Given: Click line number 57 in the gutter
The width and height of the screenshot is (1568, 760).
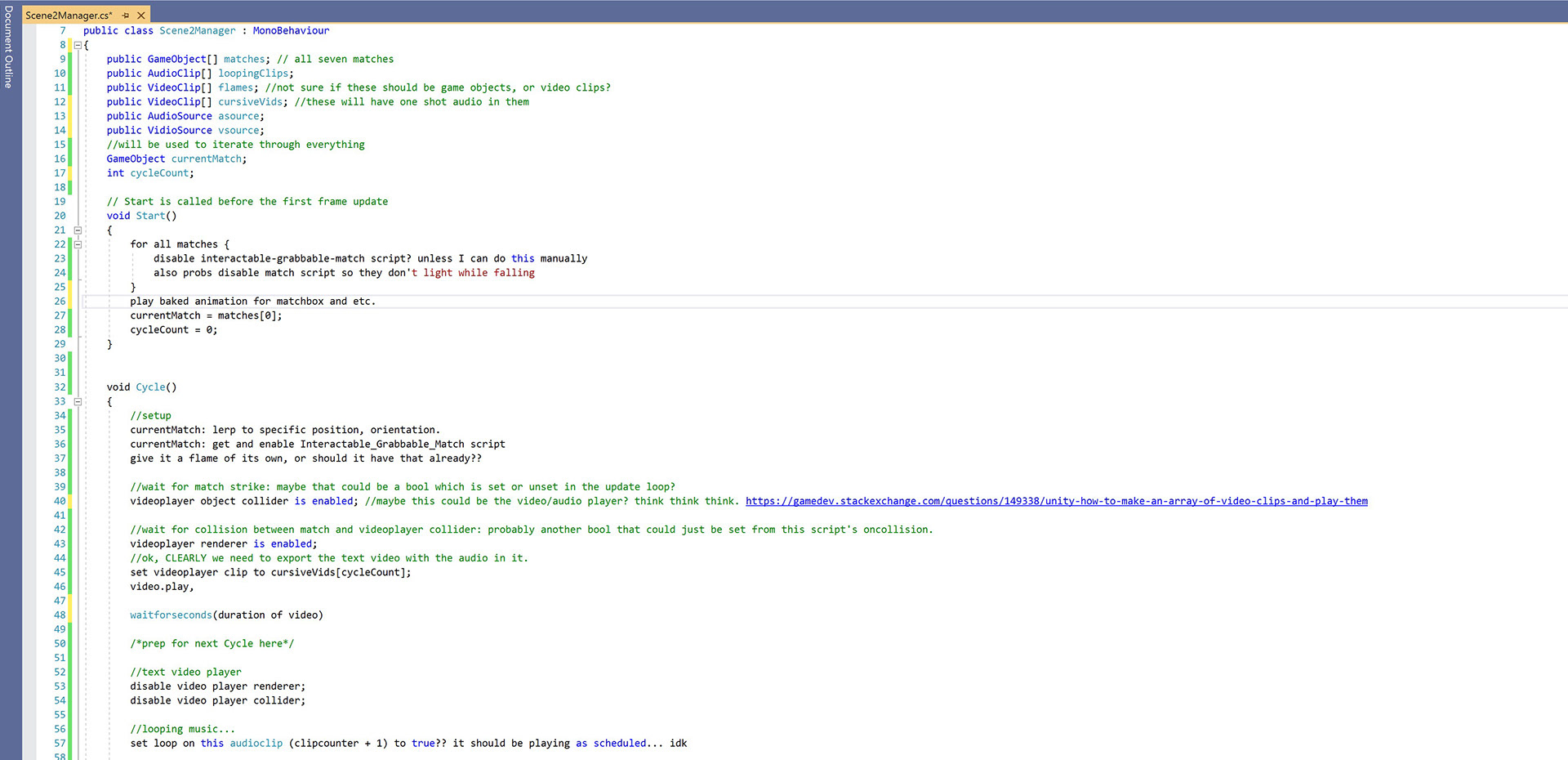Looking at the screenshot, I should (x=60, y=744).
